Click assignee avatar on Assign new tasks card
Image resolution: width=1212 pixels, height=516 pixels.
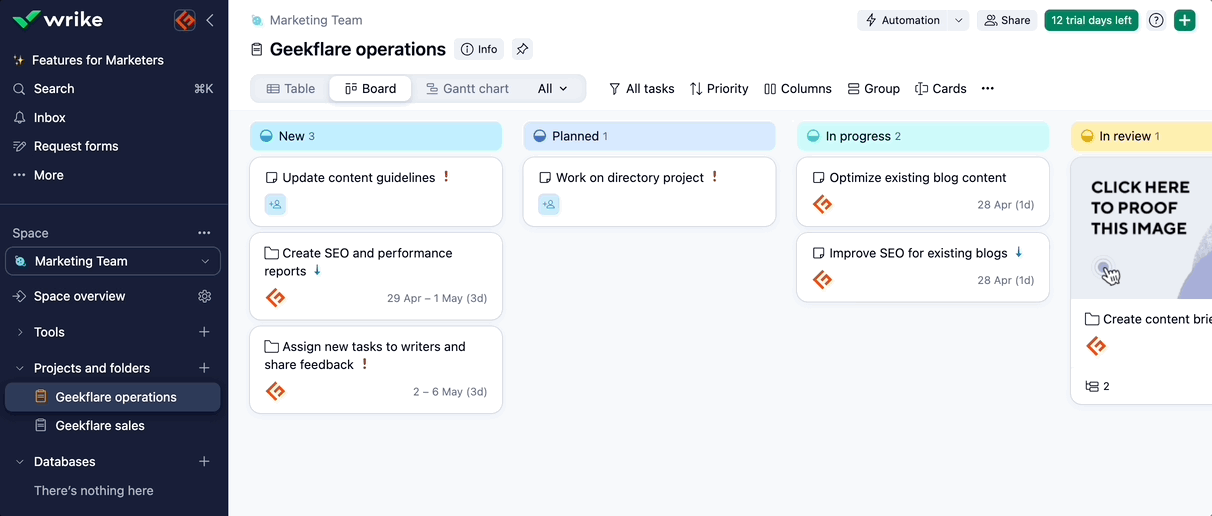click(275, 391)
